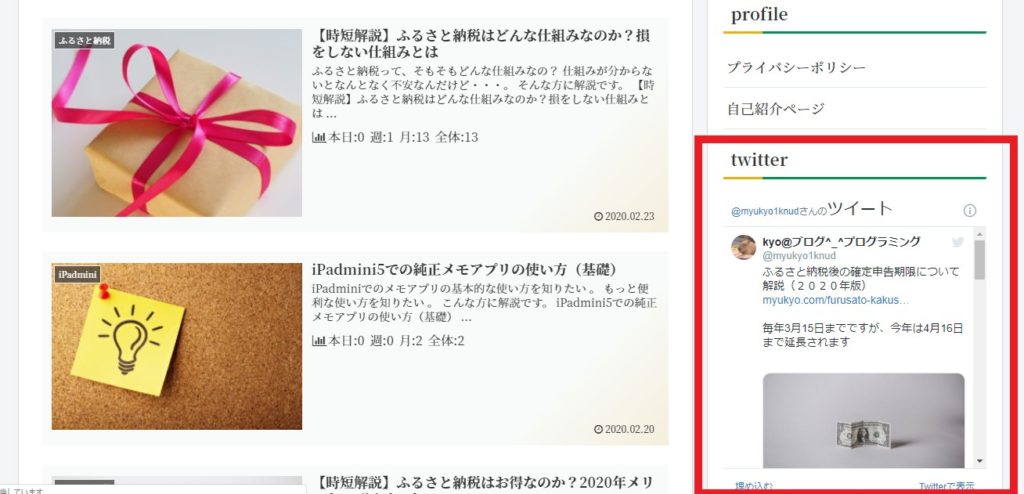Click the Twitter bird icon in tweet
This screenshot has width=1024, height=494.
[957, 242]
